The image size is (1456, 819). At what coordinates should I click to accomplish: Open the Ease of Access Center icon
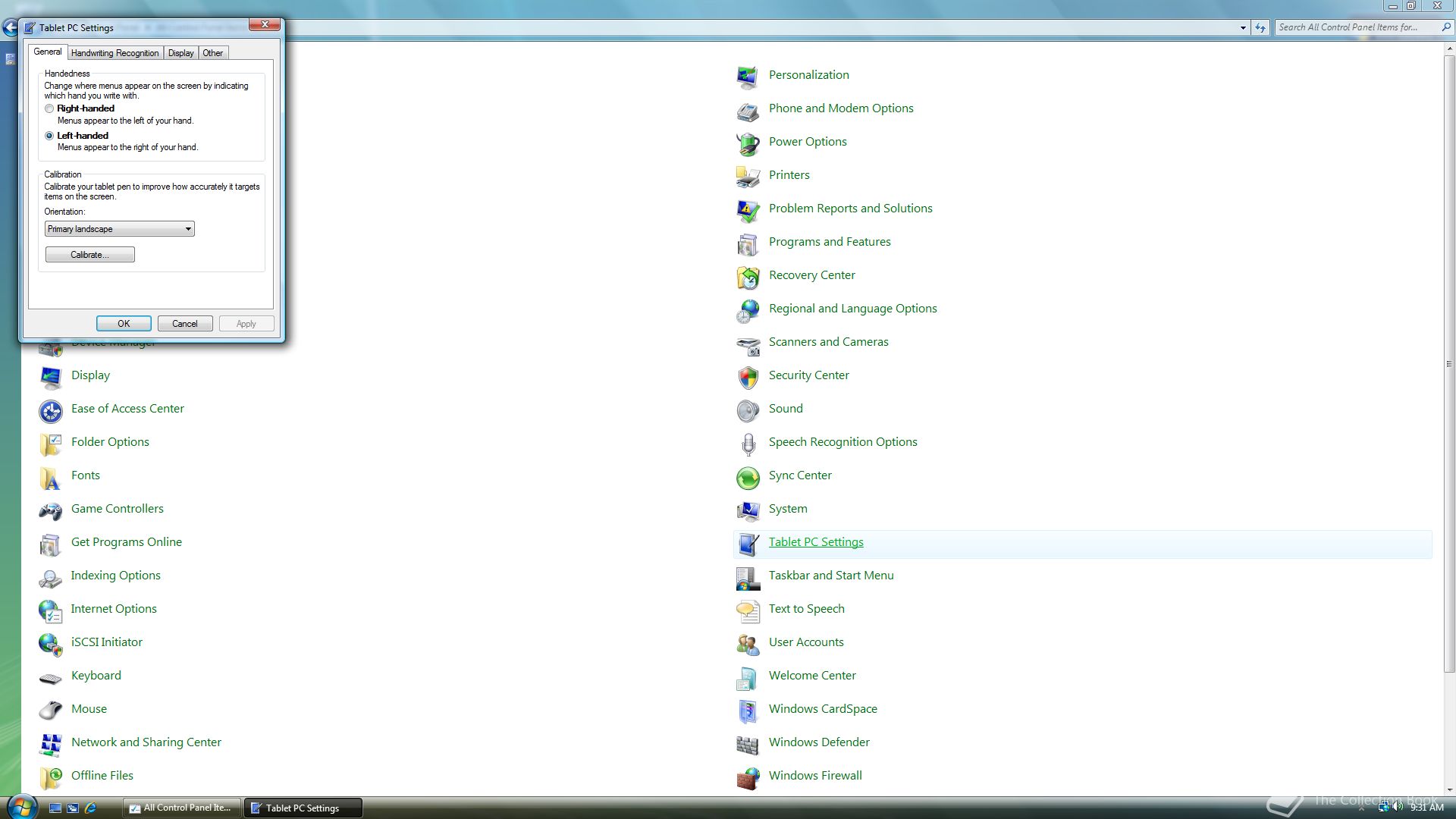pos(50,409)
